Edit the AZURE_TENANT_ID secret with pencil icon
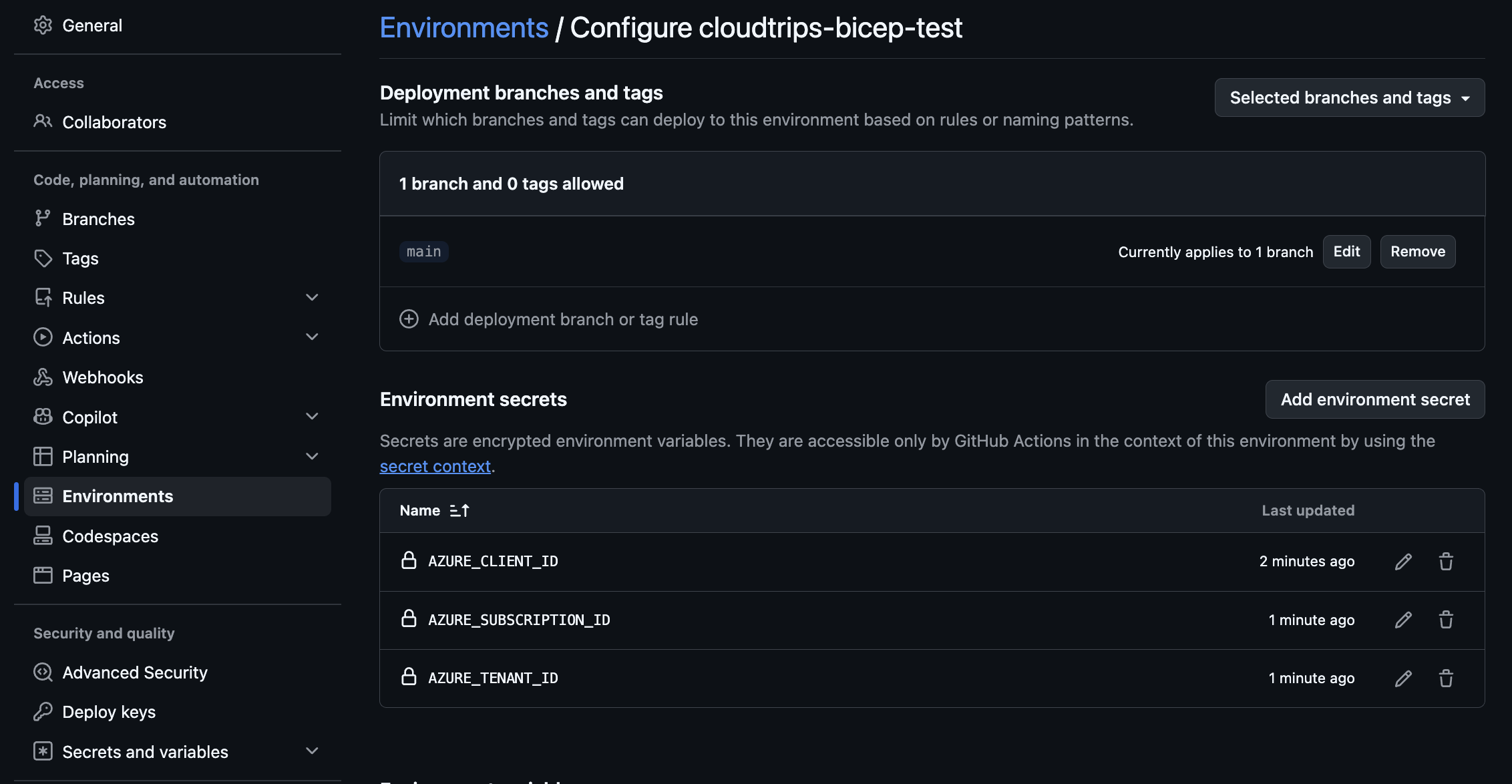1512x784 pixels. click(1403, 678)
